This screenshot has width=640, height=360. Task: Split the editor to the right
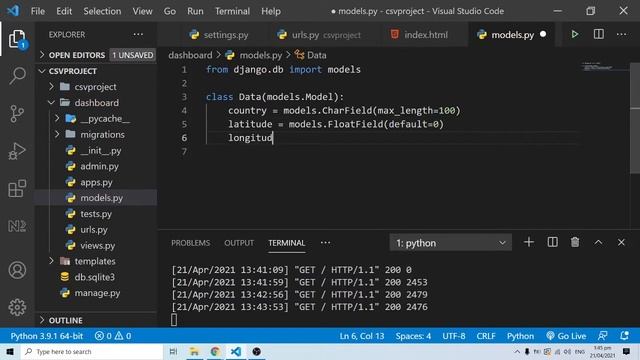click(x=598, y=35)
